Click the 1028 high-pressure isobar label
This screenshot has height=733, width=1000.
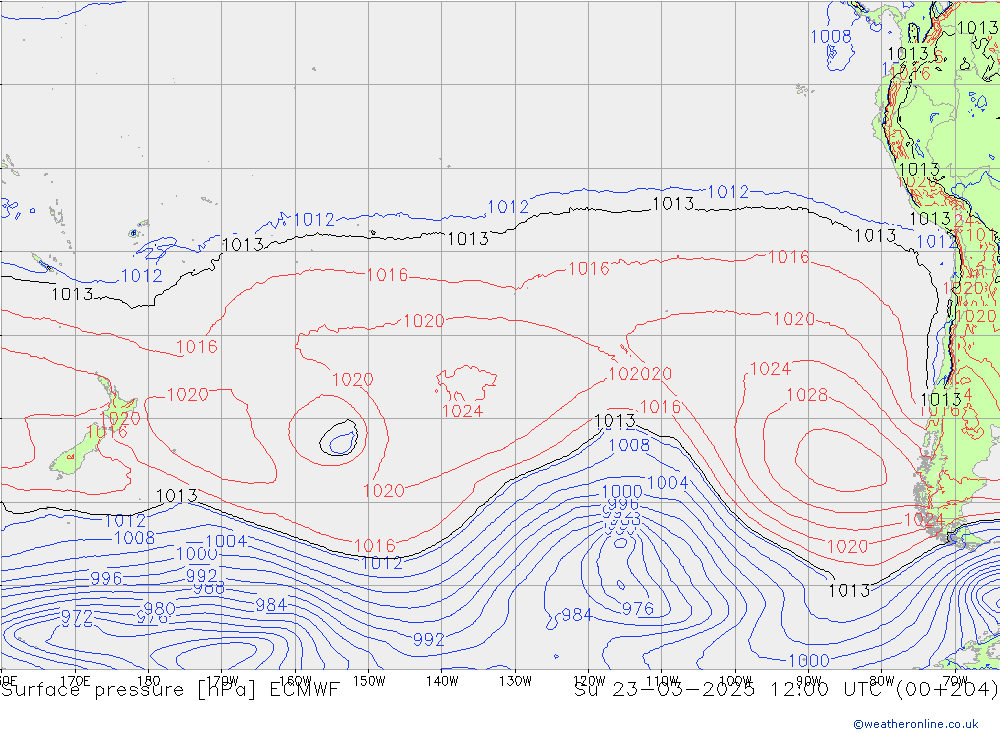[x=807, y=395]
